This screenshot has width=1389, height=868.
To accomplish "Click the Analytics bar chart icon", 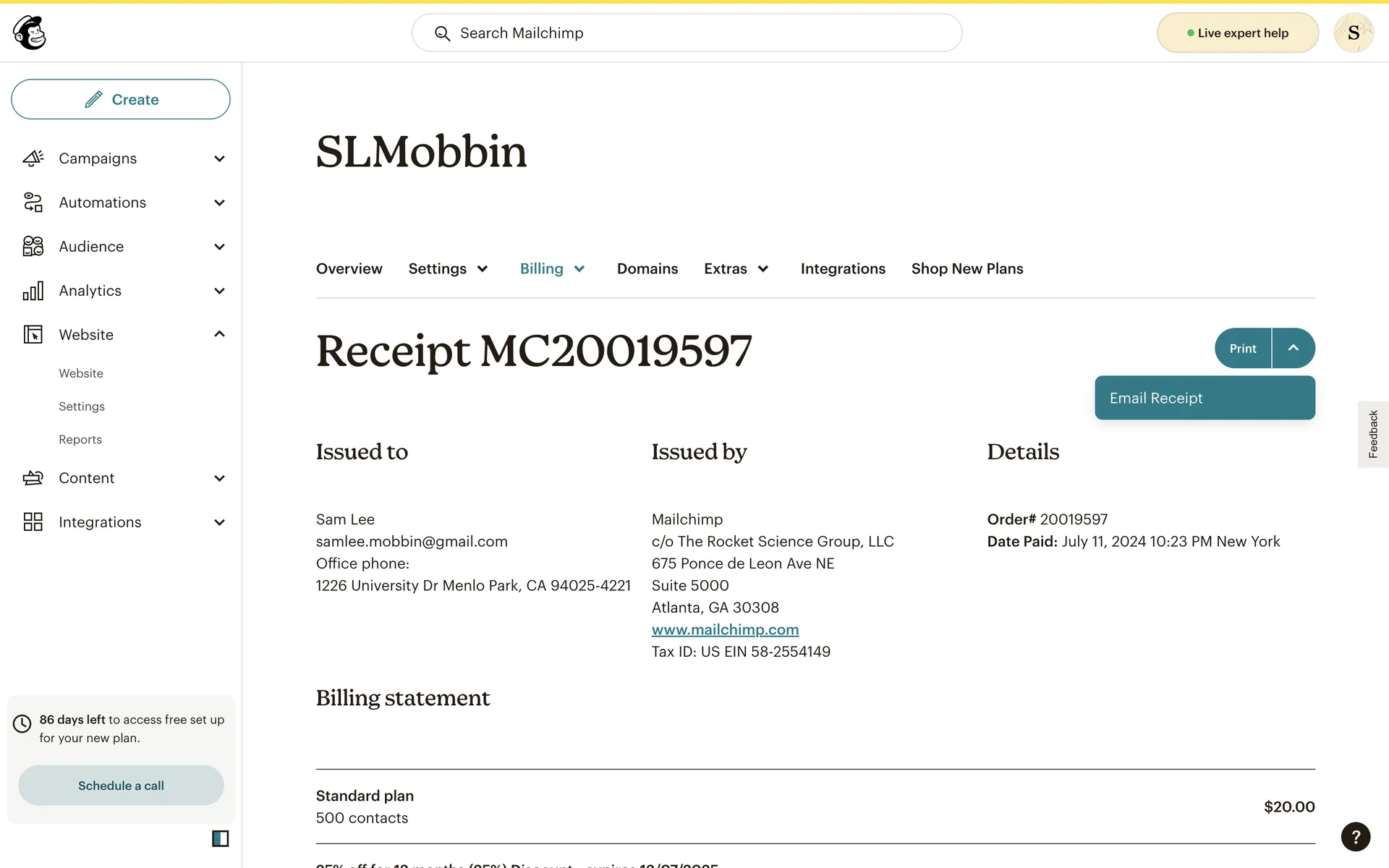I will pos(33,291).
